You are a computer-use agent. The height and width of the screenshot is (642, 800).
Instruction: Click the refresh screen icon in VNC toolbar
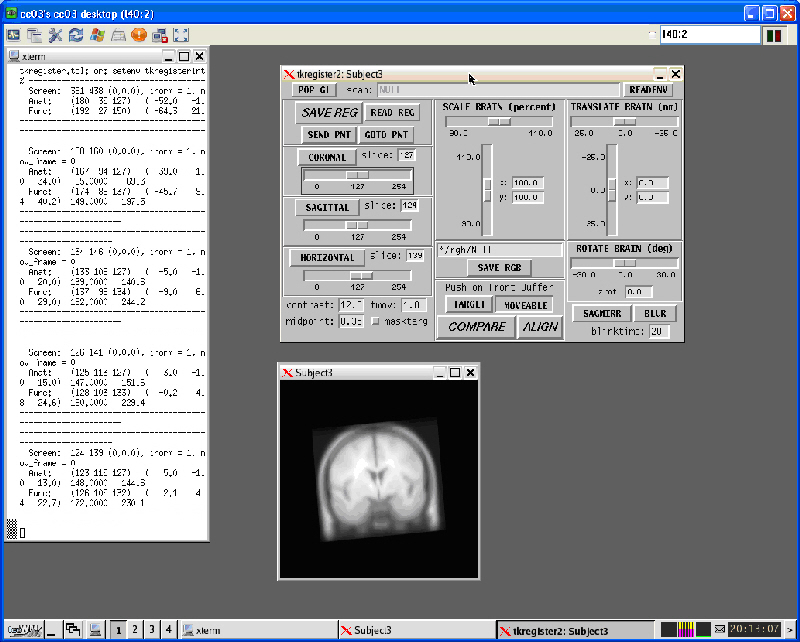[x=76, y=34]
